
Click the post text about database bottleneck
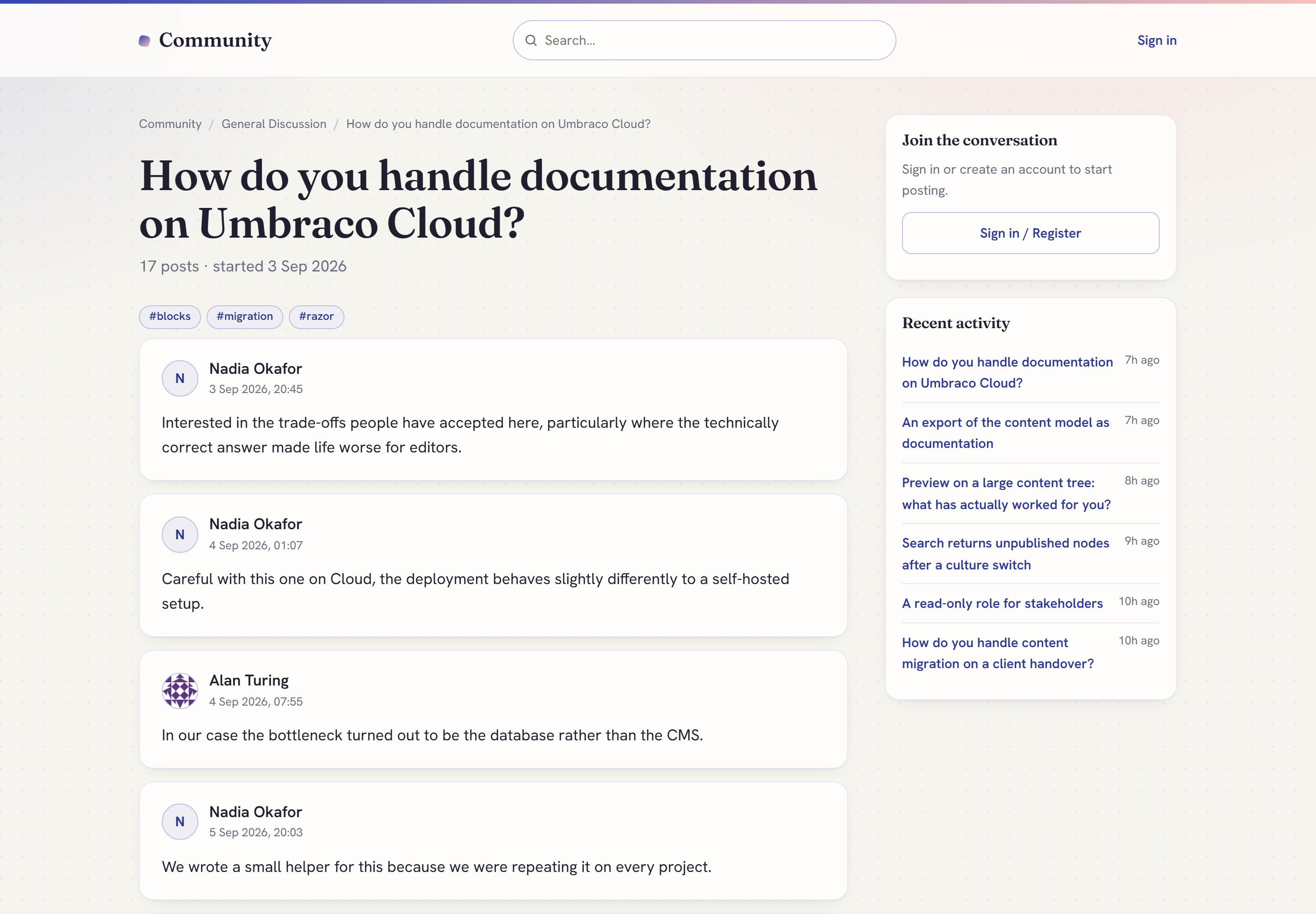432,735
